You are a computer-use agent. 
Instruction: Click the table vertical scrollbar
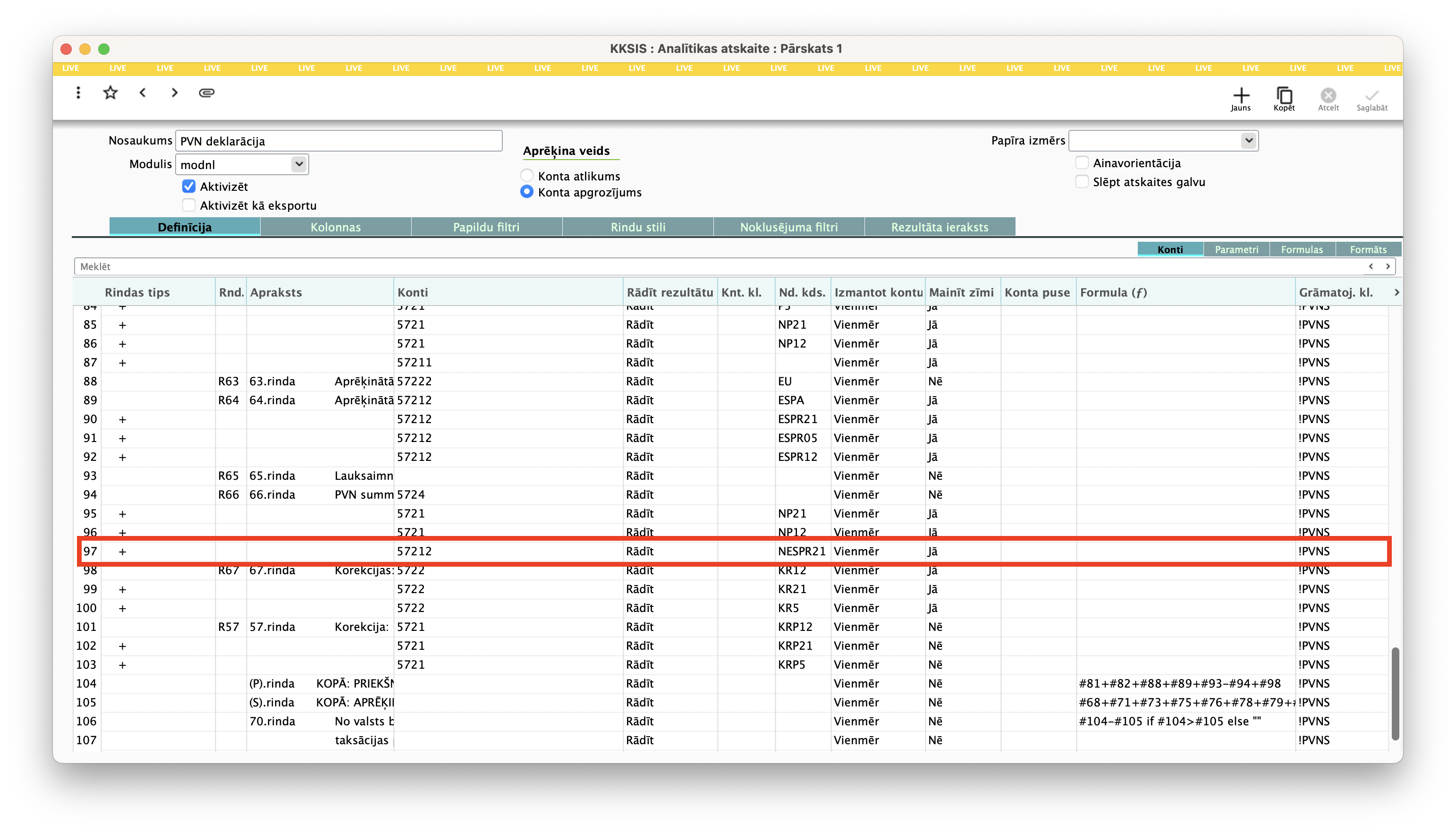(x=1396, y=693)
